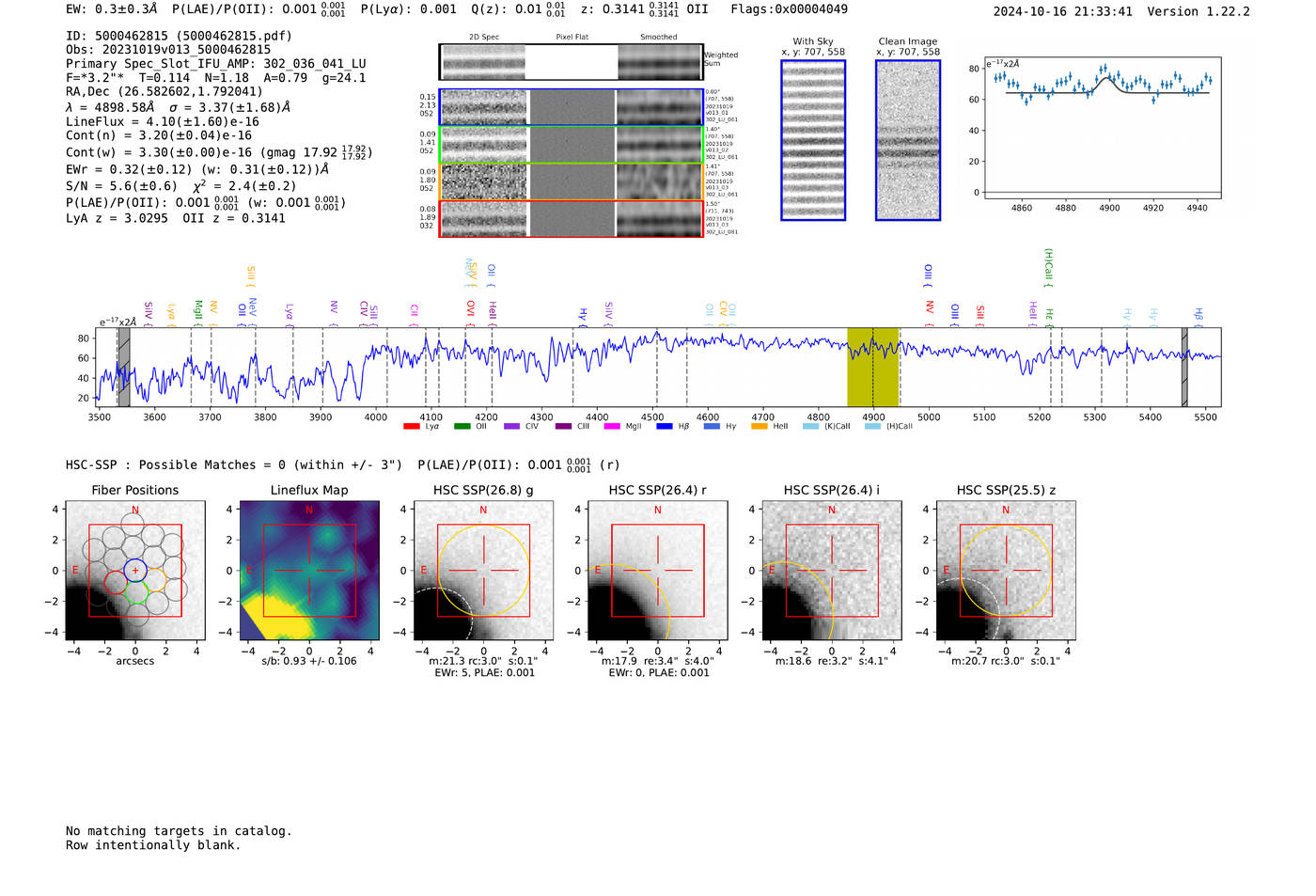Open the Fiber Positions plot
This screenshot has width=1316, height=896.
(x=135, y=571)
